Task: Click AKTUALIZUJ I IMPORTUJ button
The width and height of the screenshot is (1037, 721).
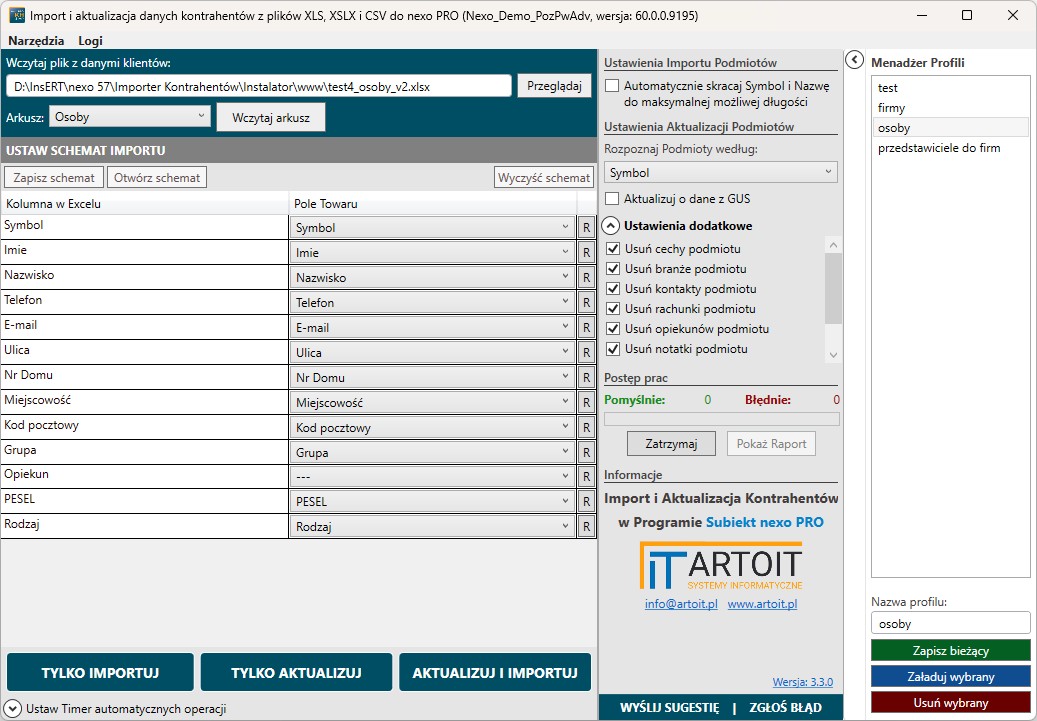Action: coord(495,673)
